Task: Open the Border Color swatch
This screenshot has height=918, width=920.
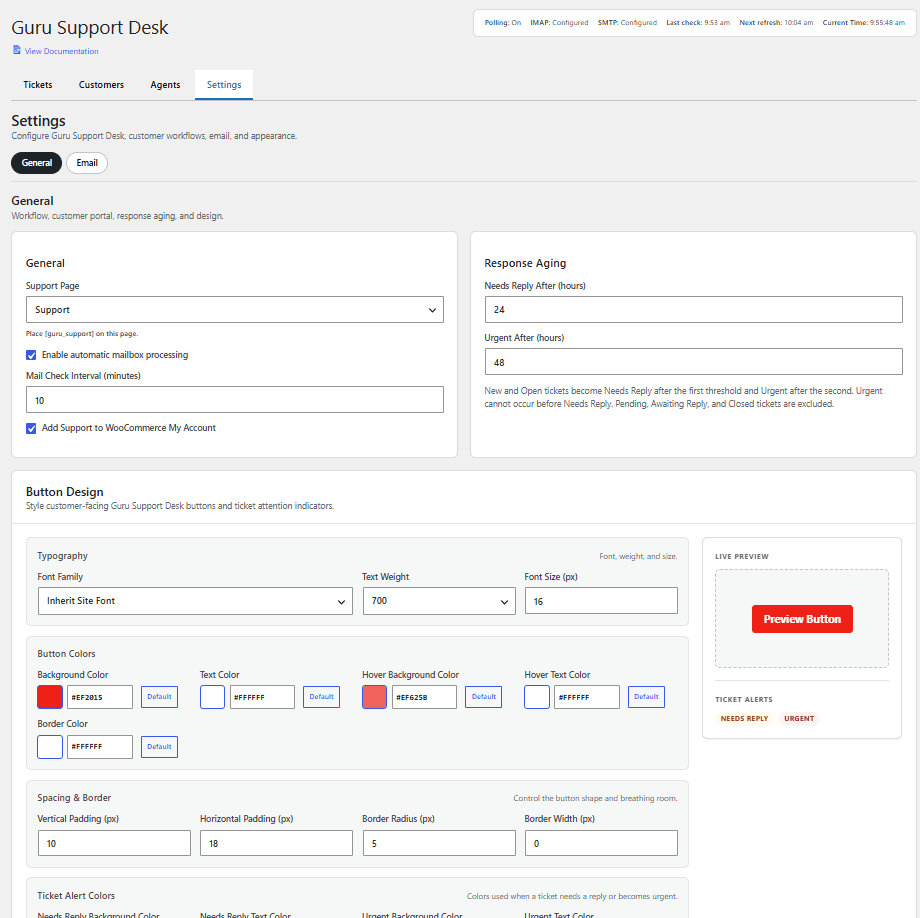Action: [x=50, y=747]
